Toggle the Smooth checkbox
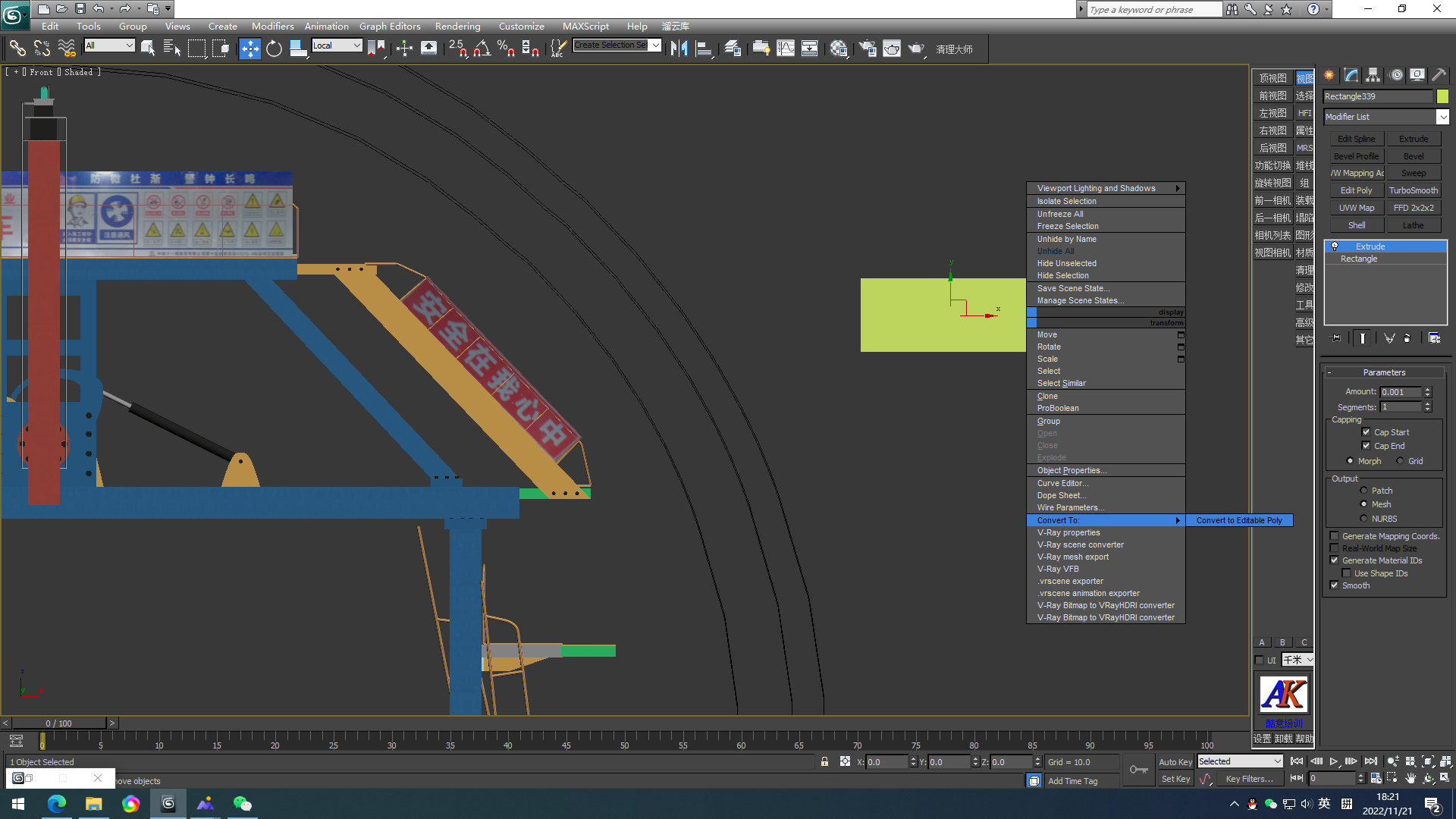1456x819 pixels. 1334,585
